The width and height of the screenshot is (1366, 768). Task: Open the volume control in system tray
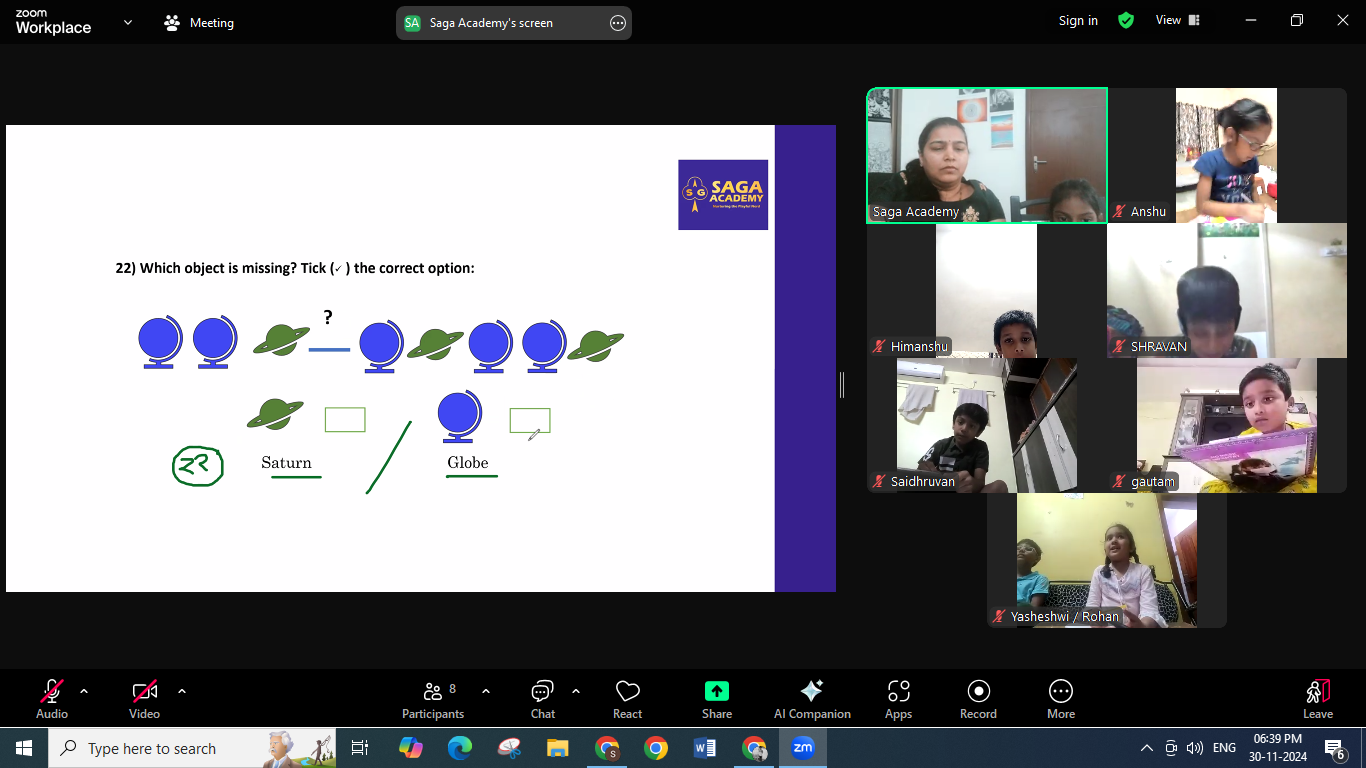click(1195, 748)
